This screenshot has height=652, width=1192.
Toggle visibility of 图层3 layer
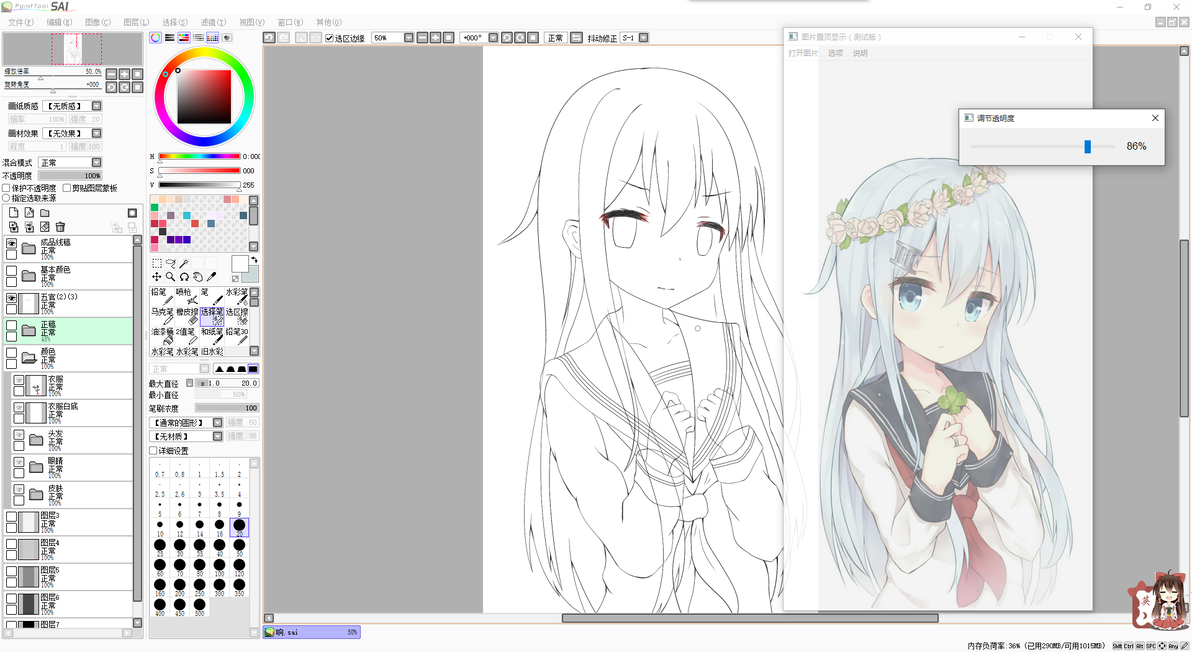pos(11,517)
